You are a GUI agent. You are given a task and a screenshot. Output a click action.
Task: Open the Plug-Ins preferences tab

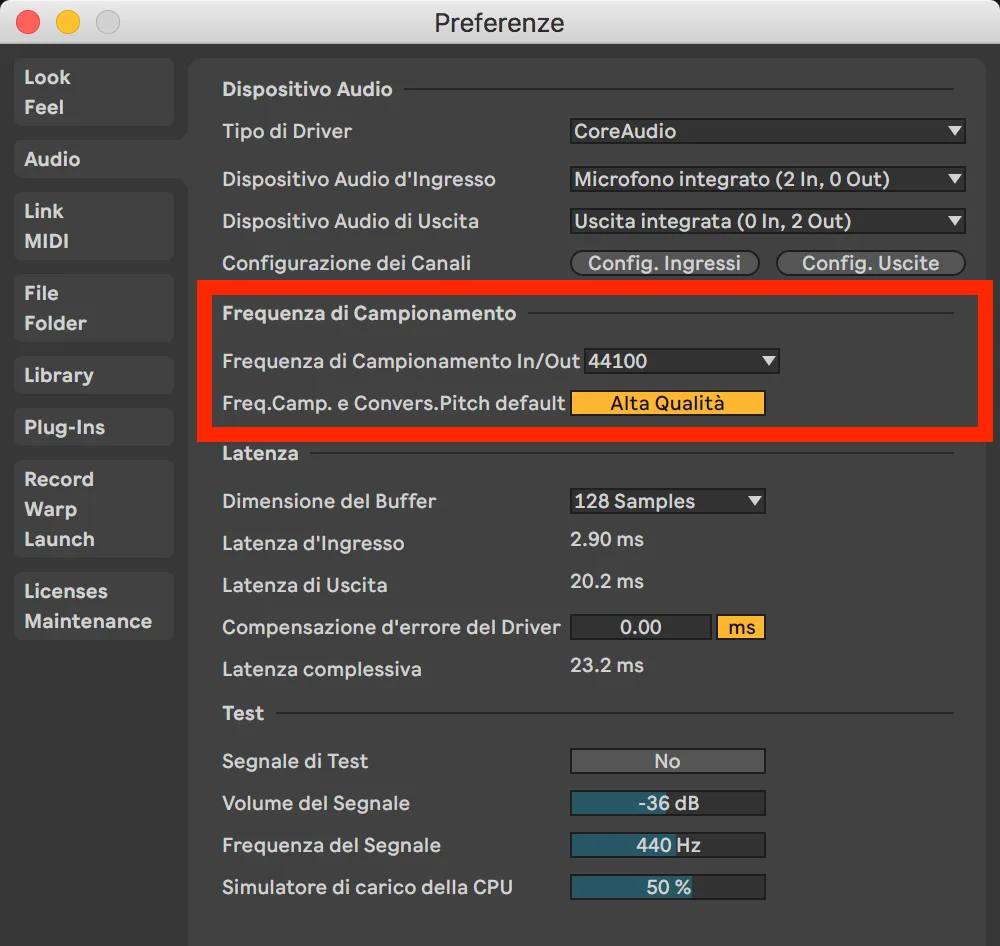94,427
